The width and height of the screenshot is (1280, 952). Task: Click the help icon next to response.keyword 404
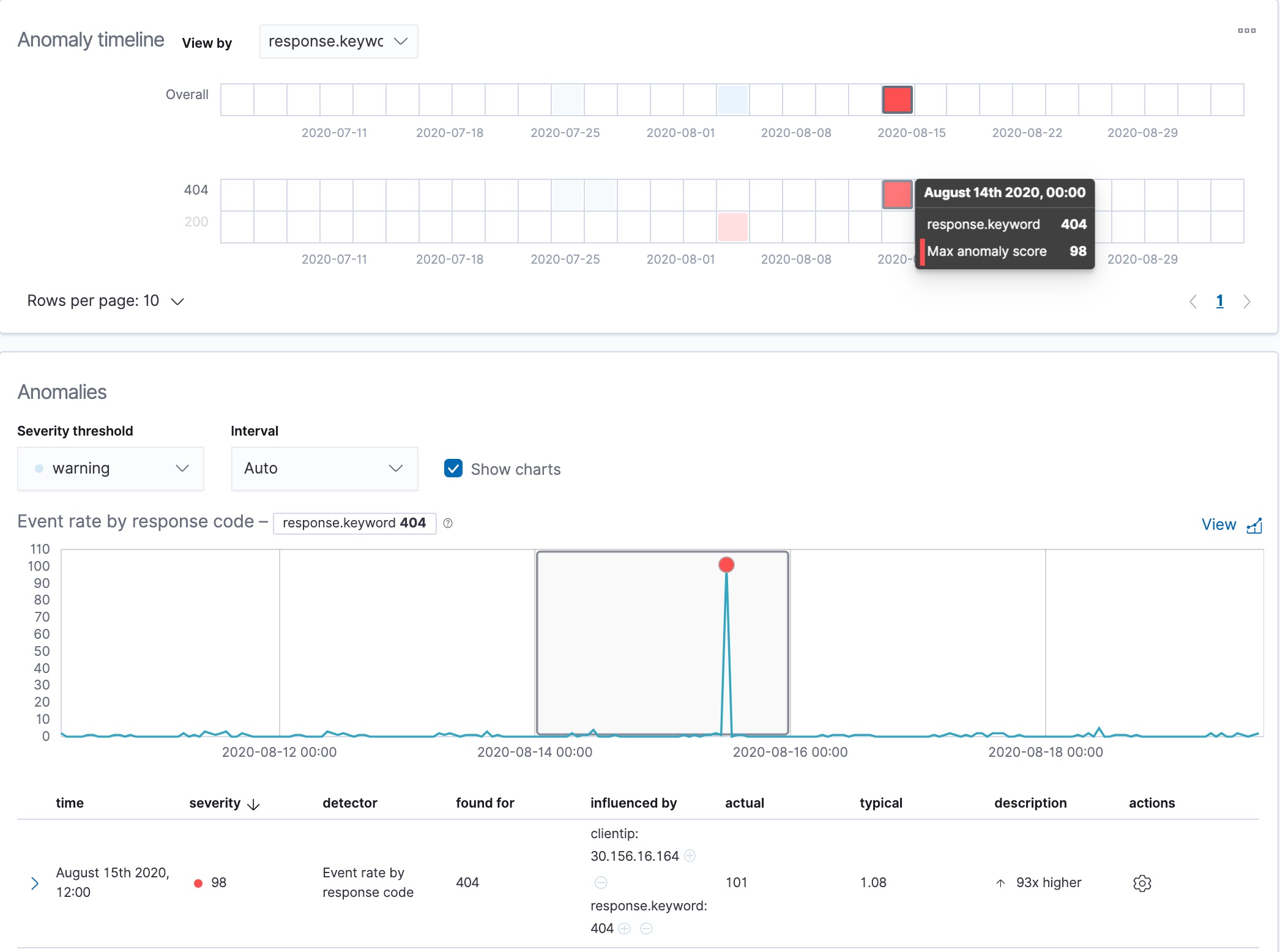coord(448,523)
